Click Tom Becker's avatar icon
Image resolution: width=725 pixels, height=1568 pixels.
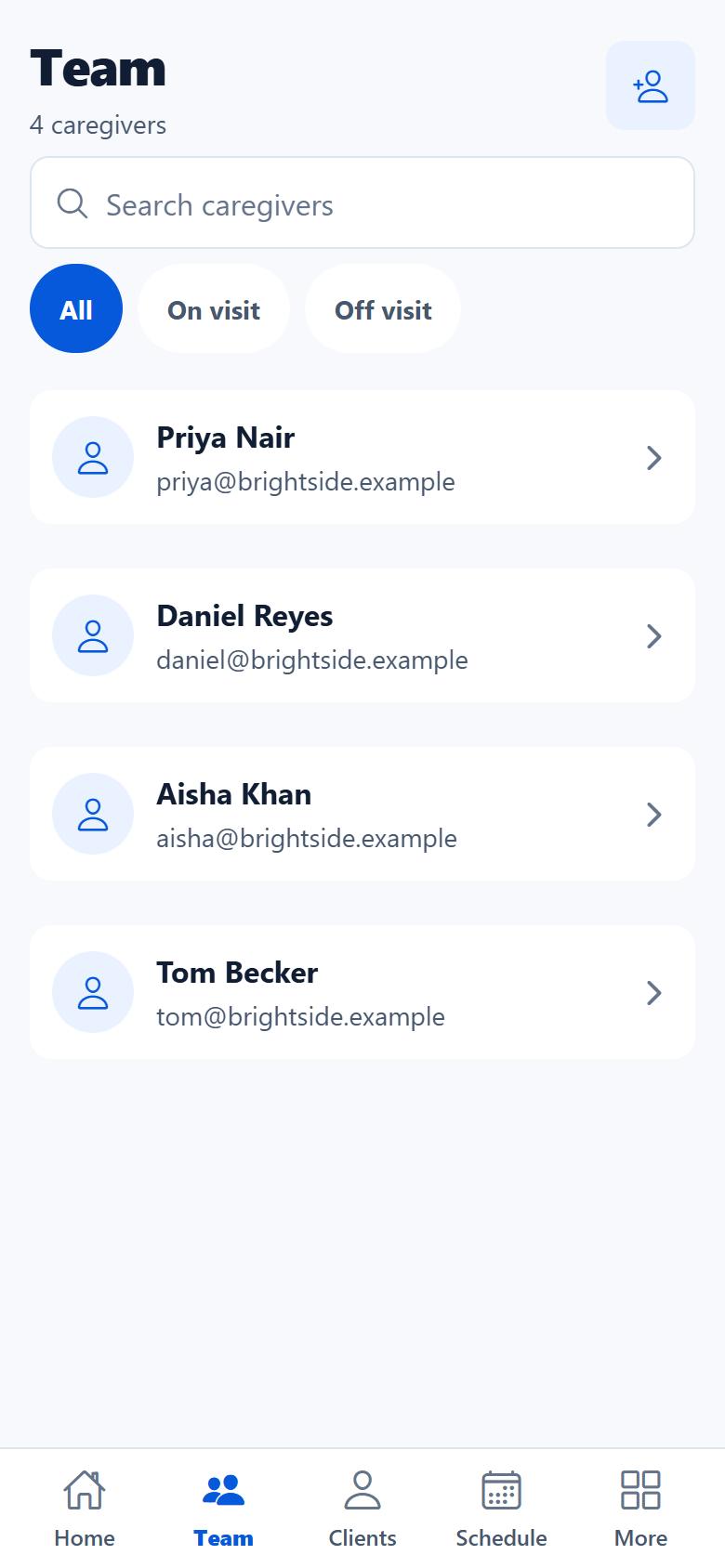[93, 992]
